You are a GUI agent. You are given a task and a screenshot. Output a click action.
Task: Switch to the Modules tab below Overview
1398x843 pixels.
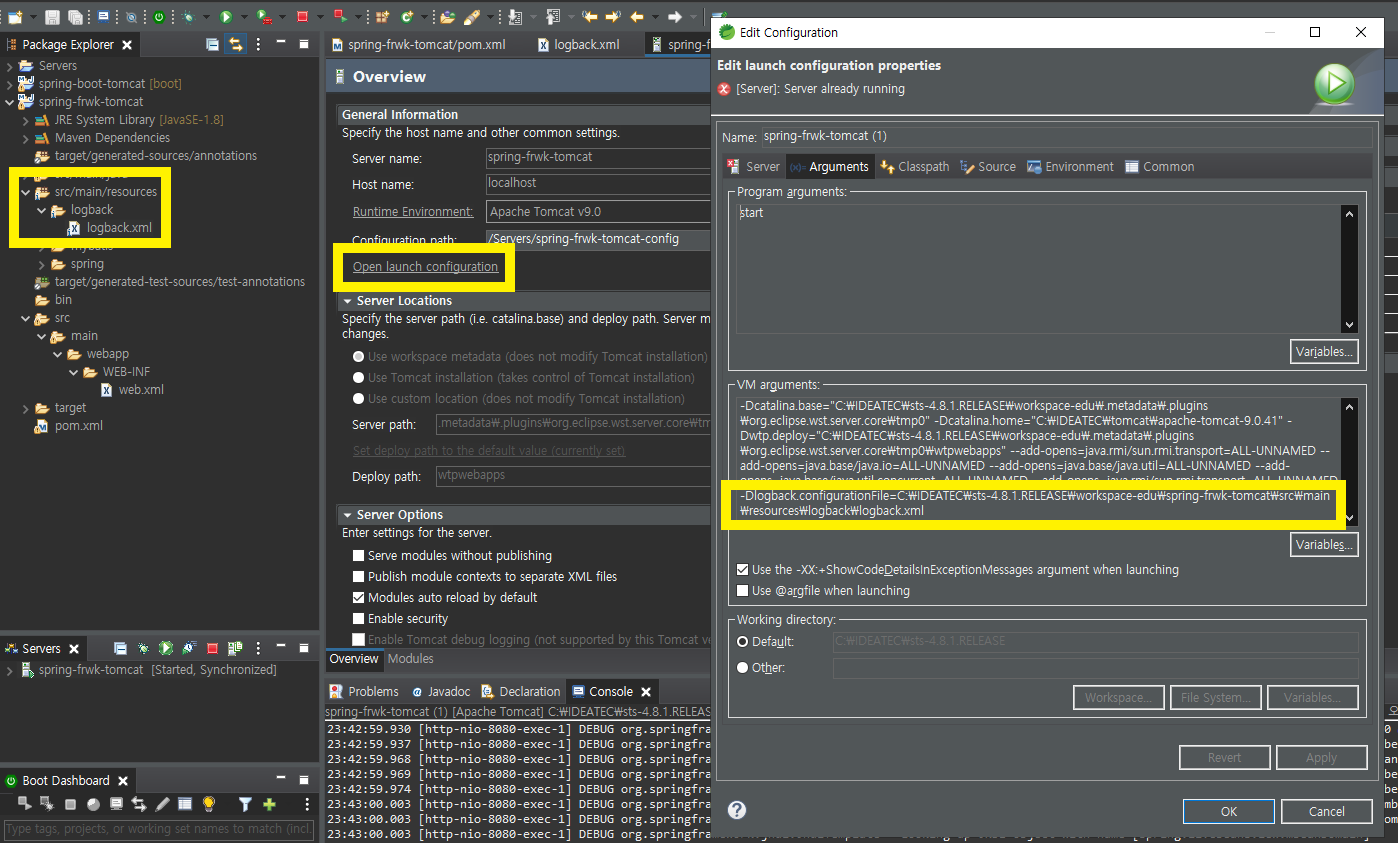[411, 659]
